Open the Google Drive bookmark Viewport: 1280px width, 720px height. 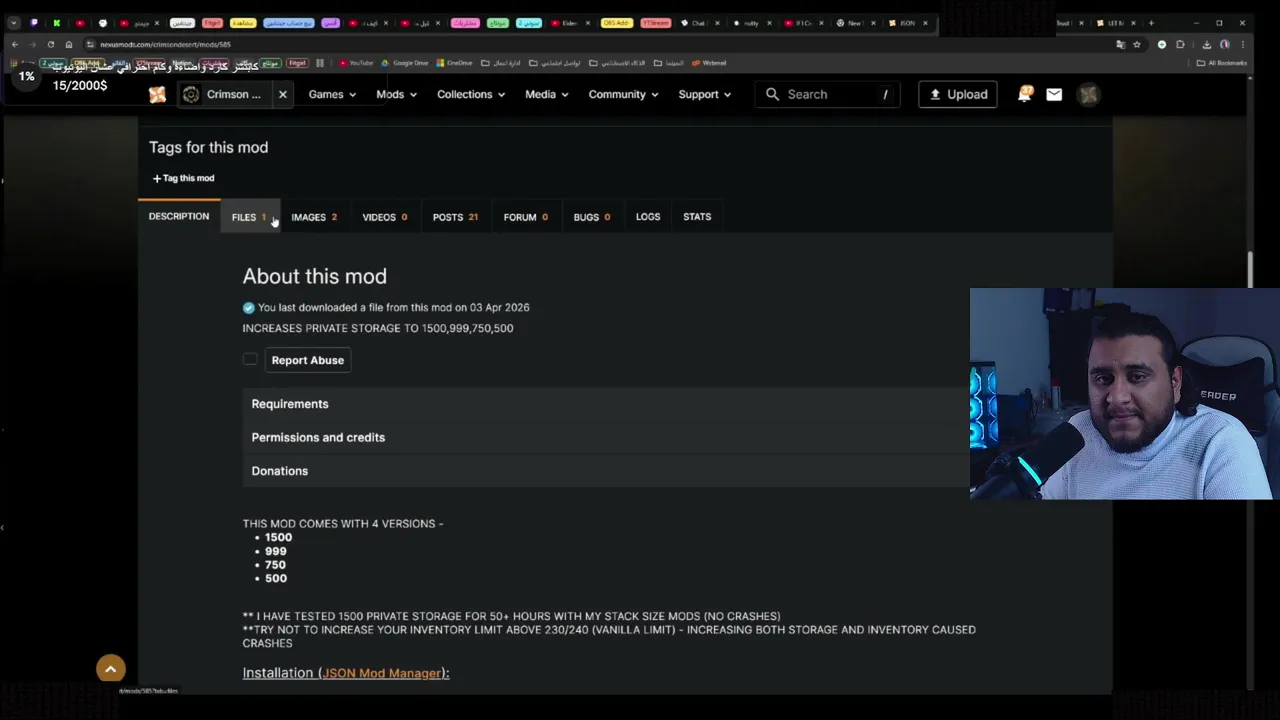coord(404,63)
